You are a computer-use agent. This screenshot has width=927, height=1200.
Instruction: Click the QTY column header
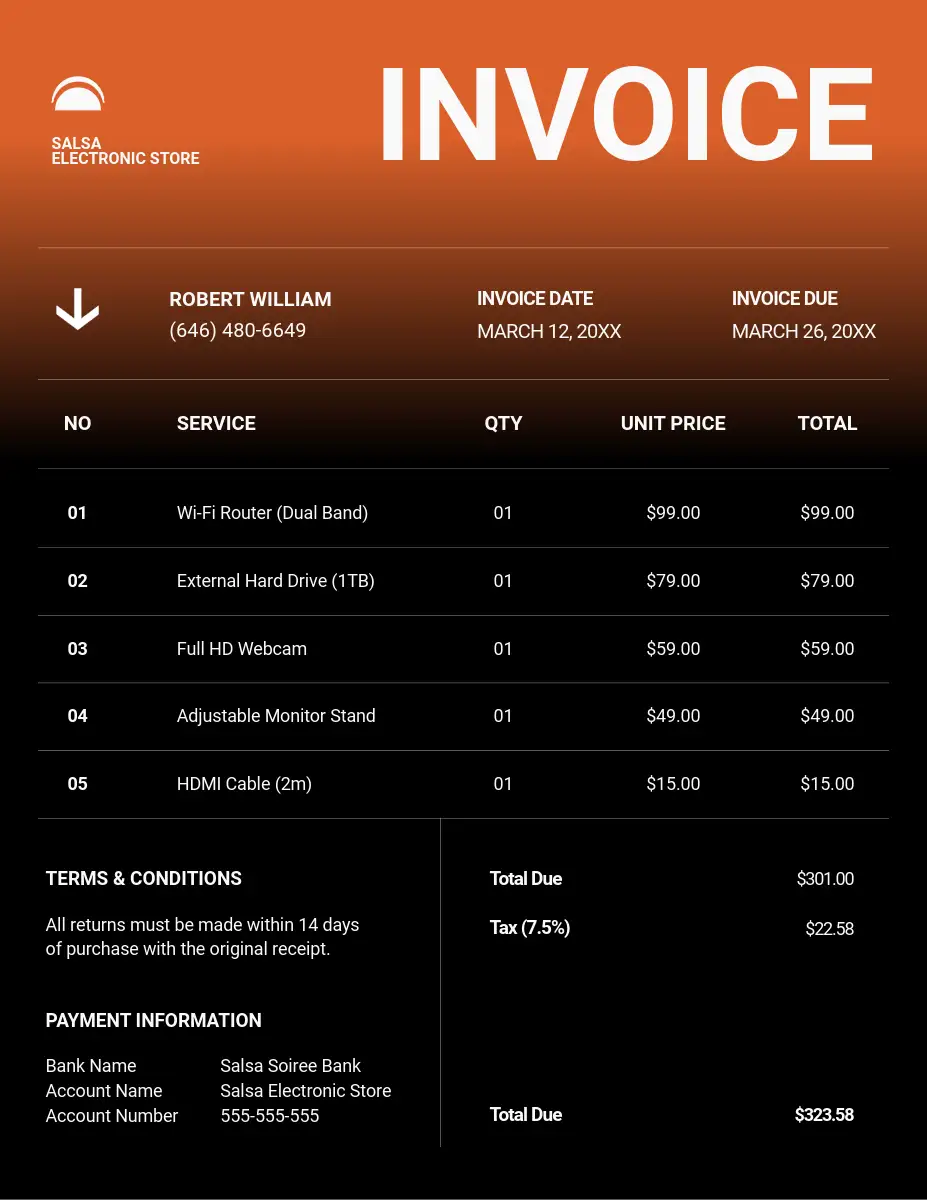503,423
